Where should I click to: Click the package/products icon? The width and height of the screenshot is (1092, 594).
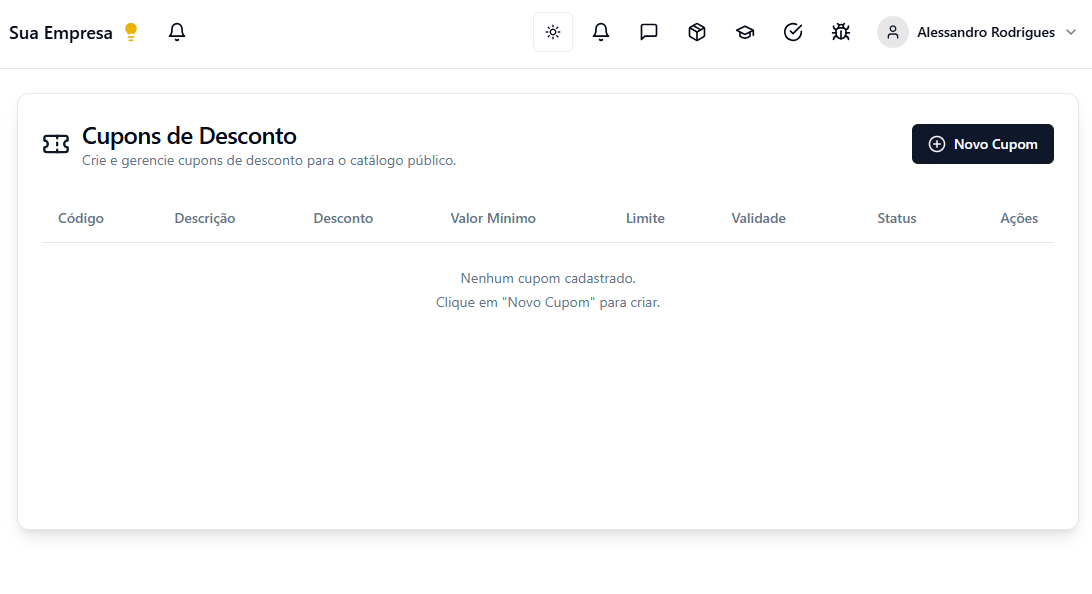696,31
